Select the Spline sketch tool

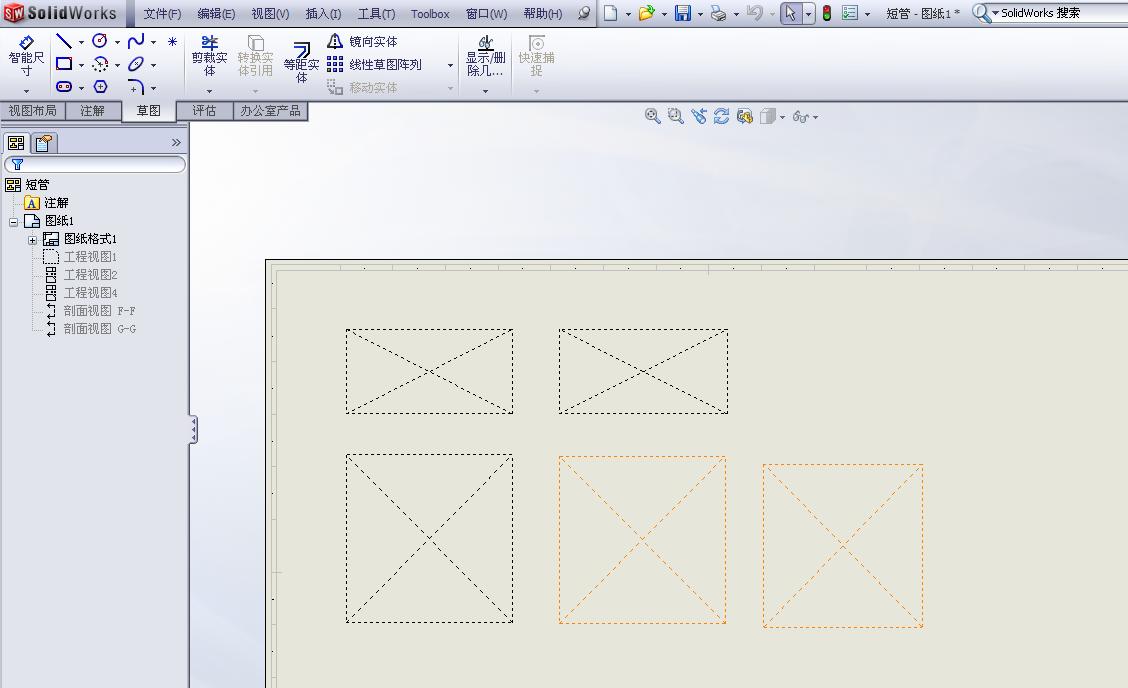pyautogui.click(x=136, y=42)
